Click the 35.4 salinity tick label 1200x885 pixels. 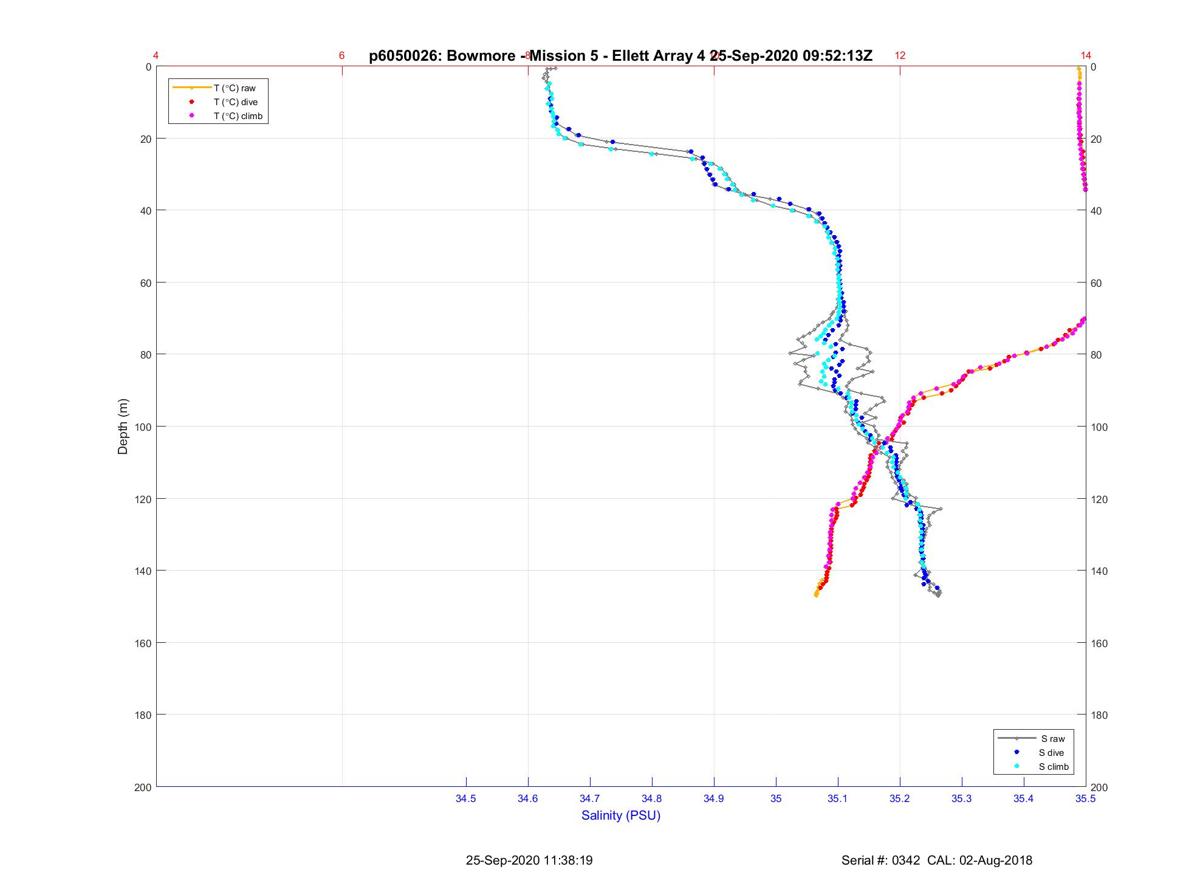click(1024, 799)
